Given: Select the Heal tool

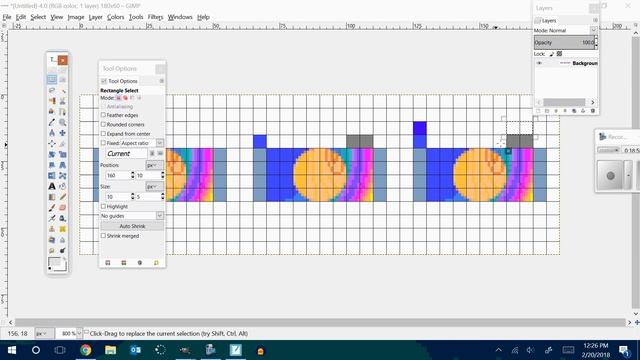Looking at the screenshot, I should point(62,229).
